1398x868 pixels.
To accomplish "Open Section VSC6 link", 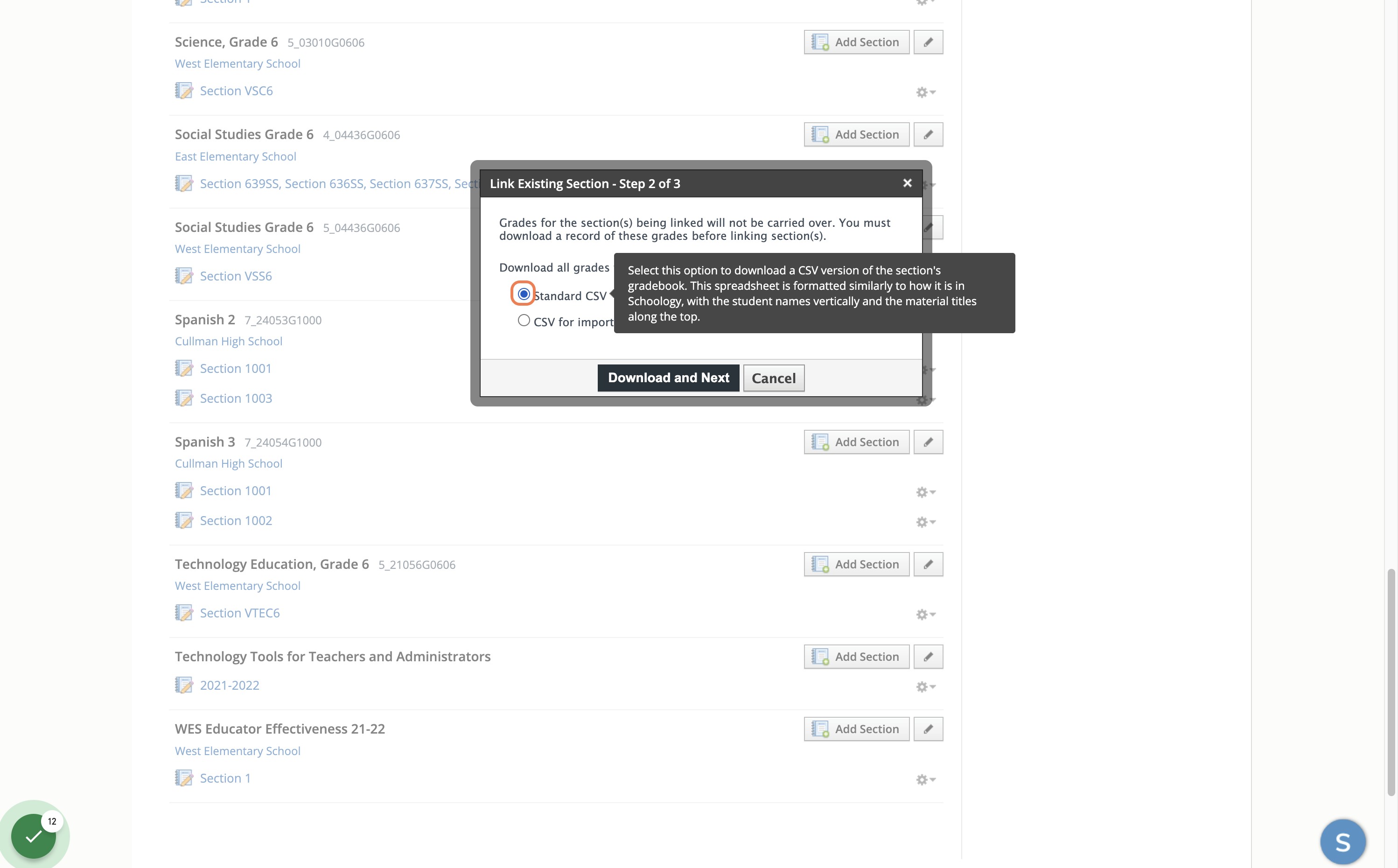I will 236,91.
